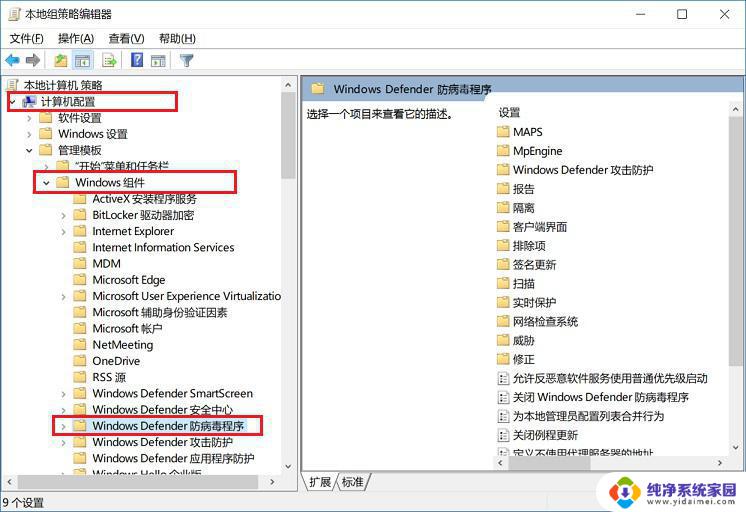
Task: Click the Export List toolbar icon
Action: coord(109,61)
